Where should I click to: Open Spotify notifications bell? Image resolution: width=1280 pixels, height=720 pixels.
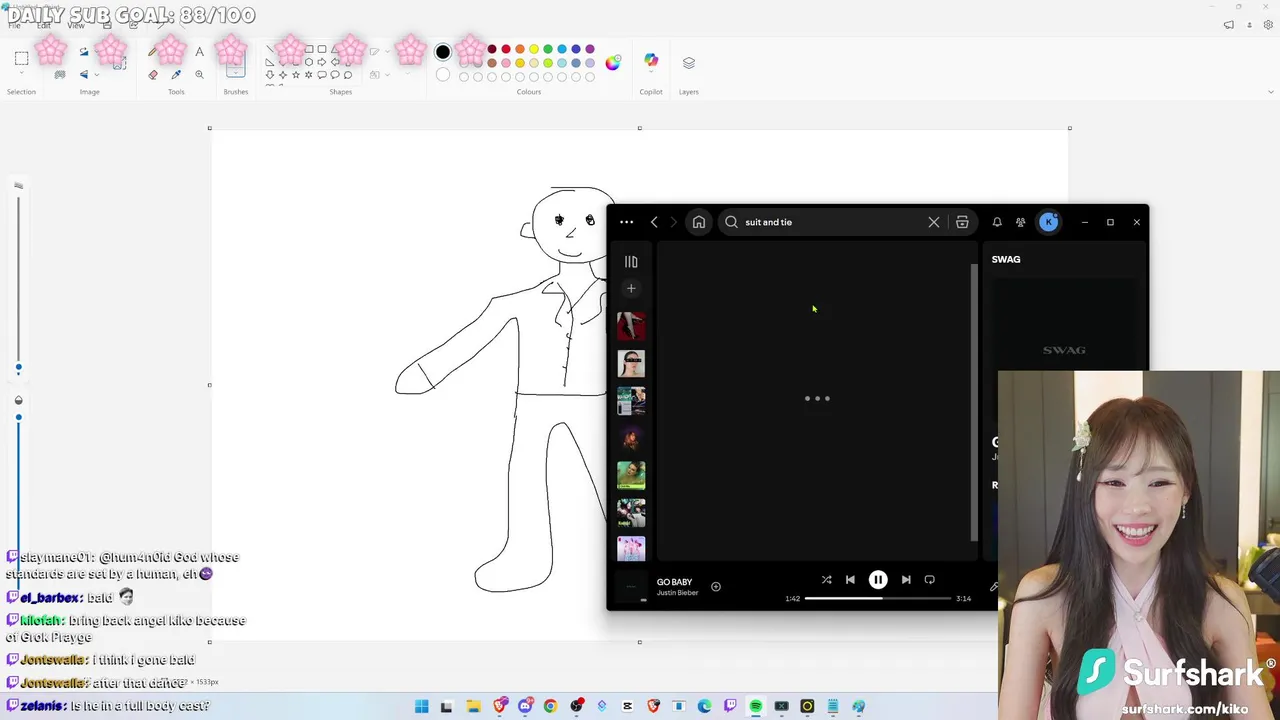pos(997,222)
